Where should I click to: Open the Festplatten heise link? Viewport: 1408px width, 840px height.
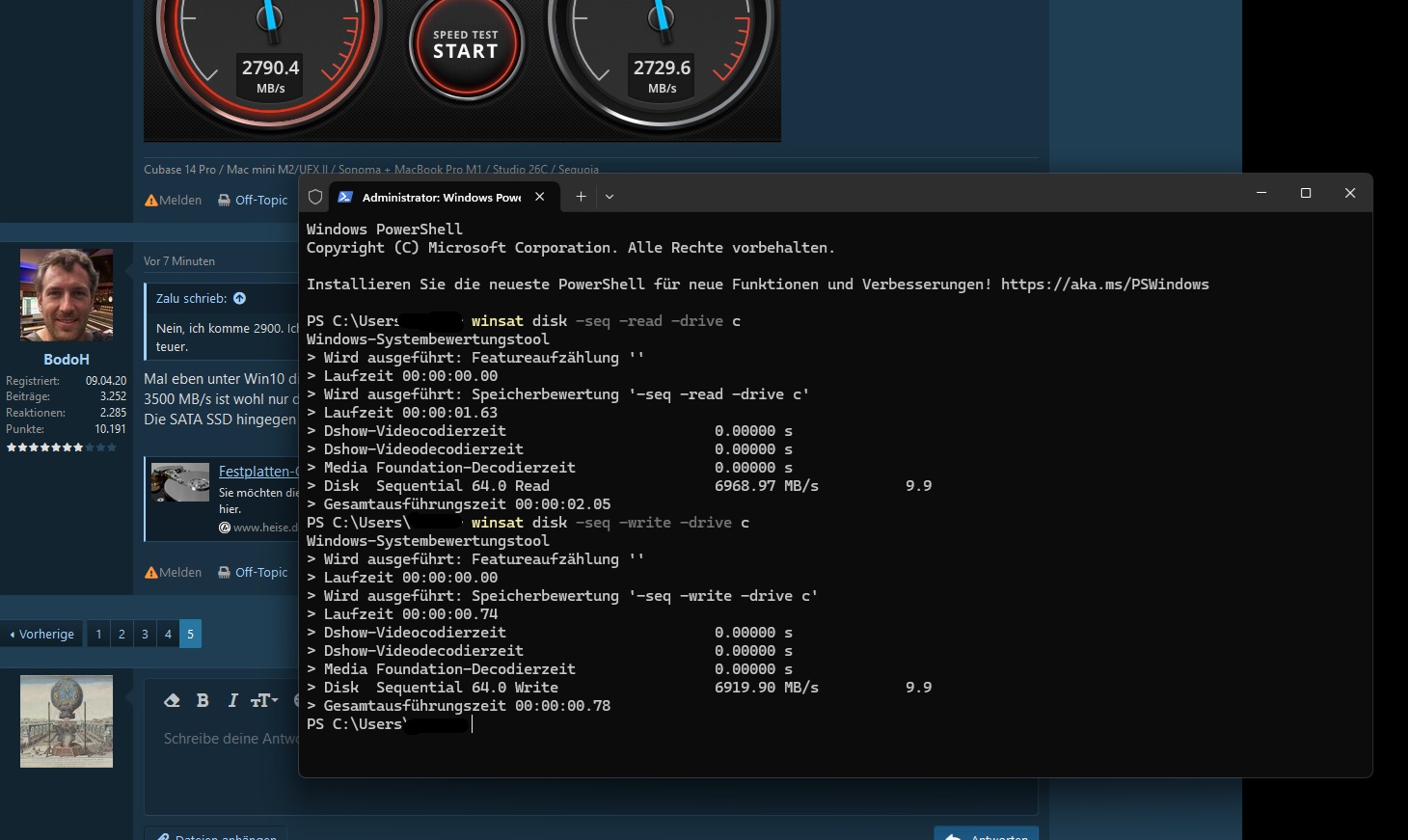click(258, 472)
